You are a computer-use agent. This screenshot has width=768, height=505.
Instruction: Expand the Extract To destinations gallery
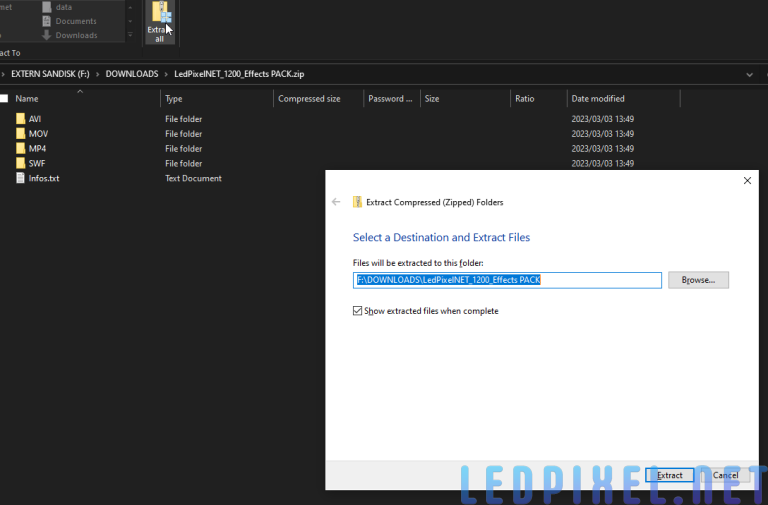130,36
